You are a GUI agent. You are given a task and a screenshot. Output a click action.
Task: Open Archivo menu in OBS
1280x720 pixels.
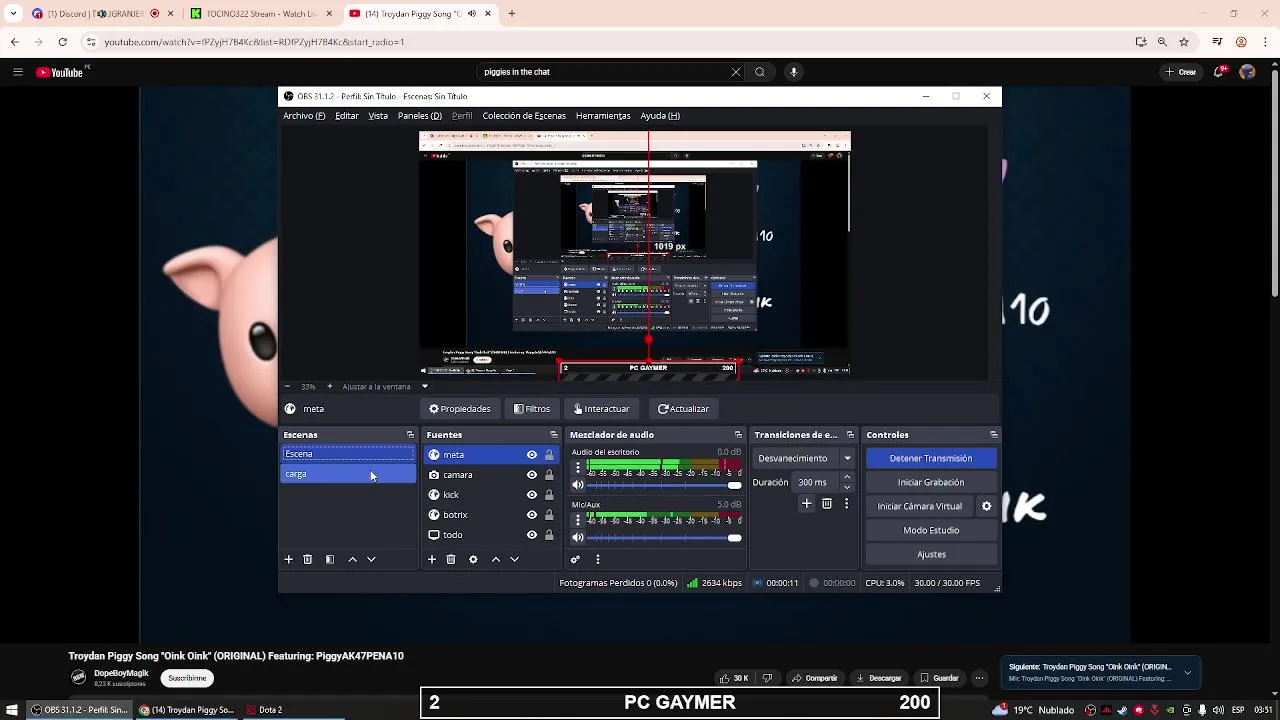304,116
